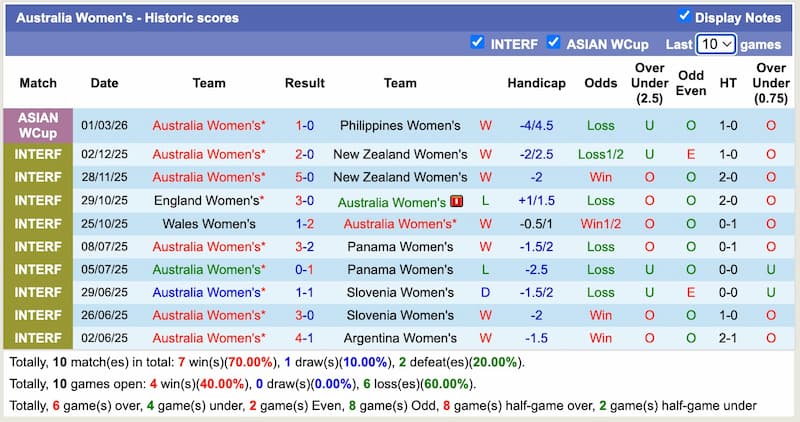Screen dimensions: 800x422
Task: Click the Handicap column header
Action: click(x=536, y=83)
